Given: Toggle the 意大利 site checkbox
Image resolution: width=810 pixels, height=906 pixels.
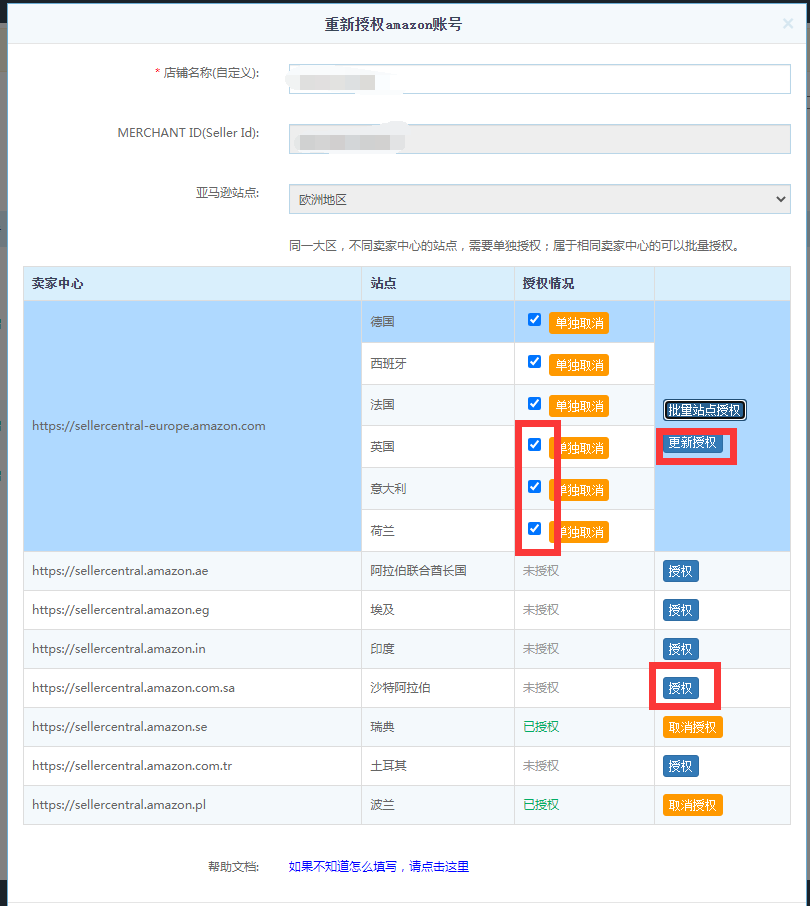Looking at the screenshot, I should [x=534, y=487].
